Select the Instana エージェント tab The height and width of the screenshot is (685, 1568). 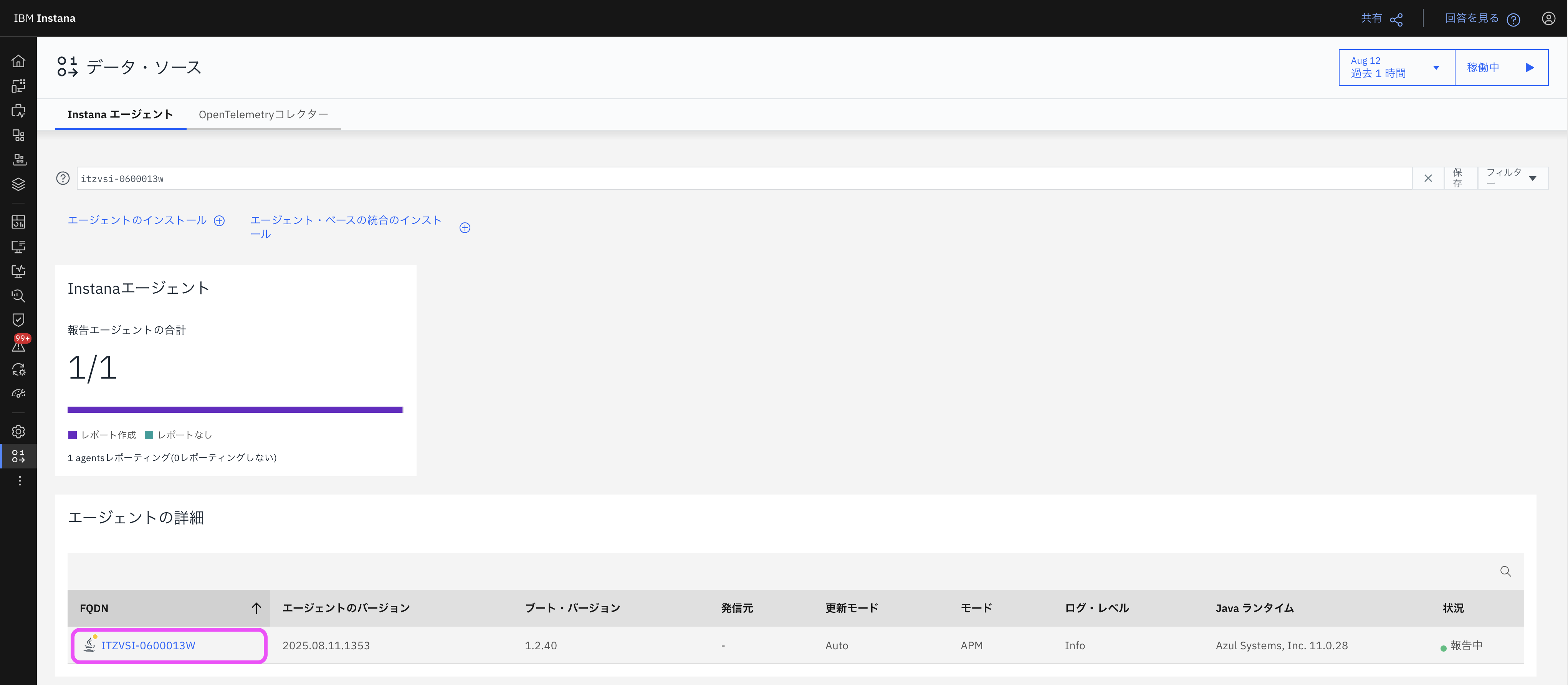tap(120, 114)
